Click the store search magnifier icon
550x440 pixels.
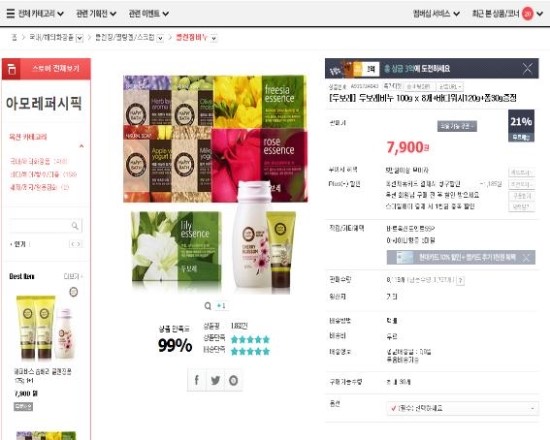pyautogui.click(x=75, y=226)
